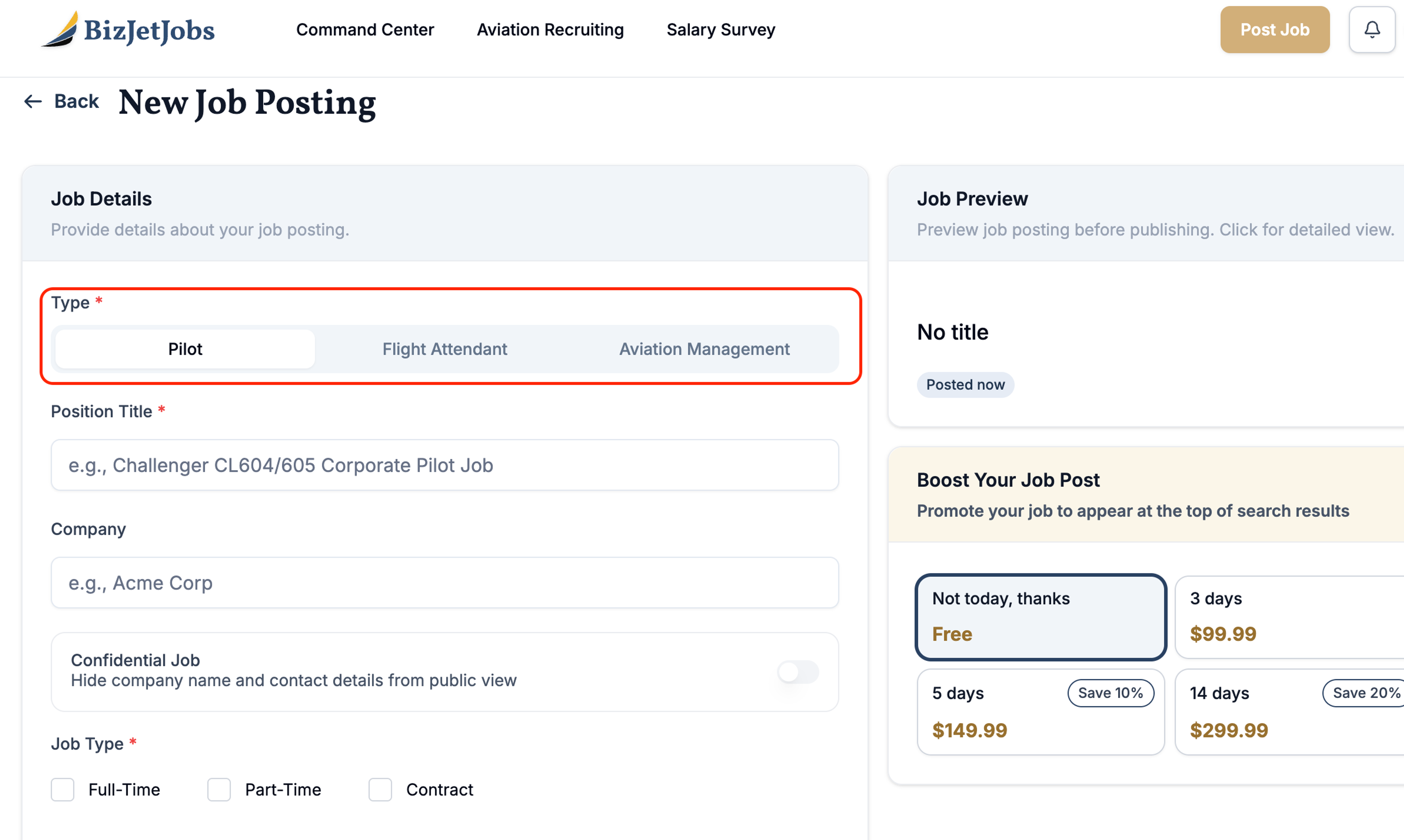Screen dimensions: 1404x840
Task: Switch type to Aviation Management
Action: 704,349
